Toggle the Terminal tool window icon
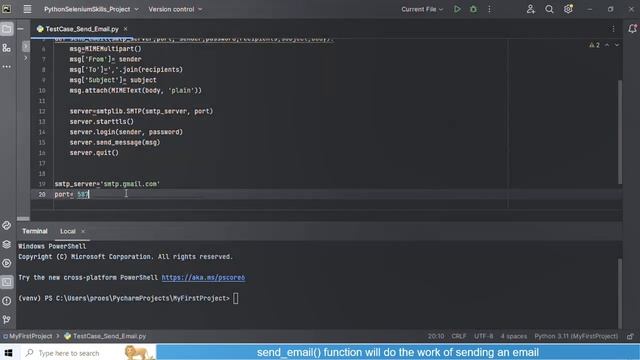 click(7, 282)
